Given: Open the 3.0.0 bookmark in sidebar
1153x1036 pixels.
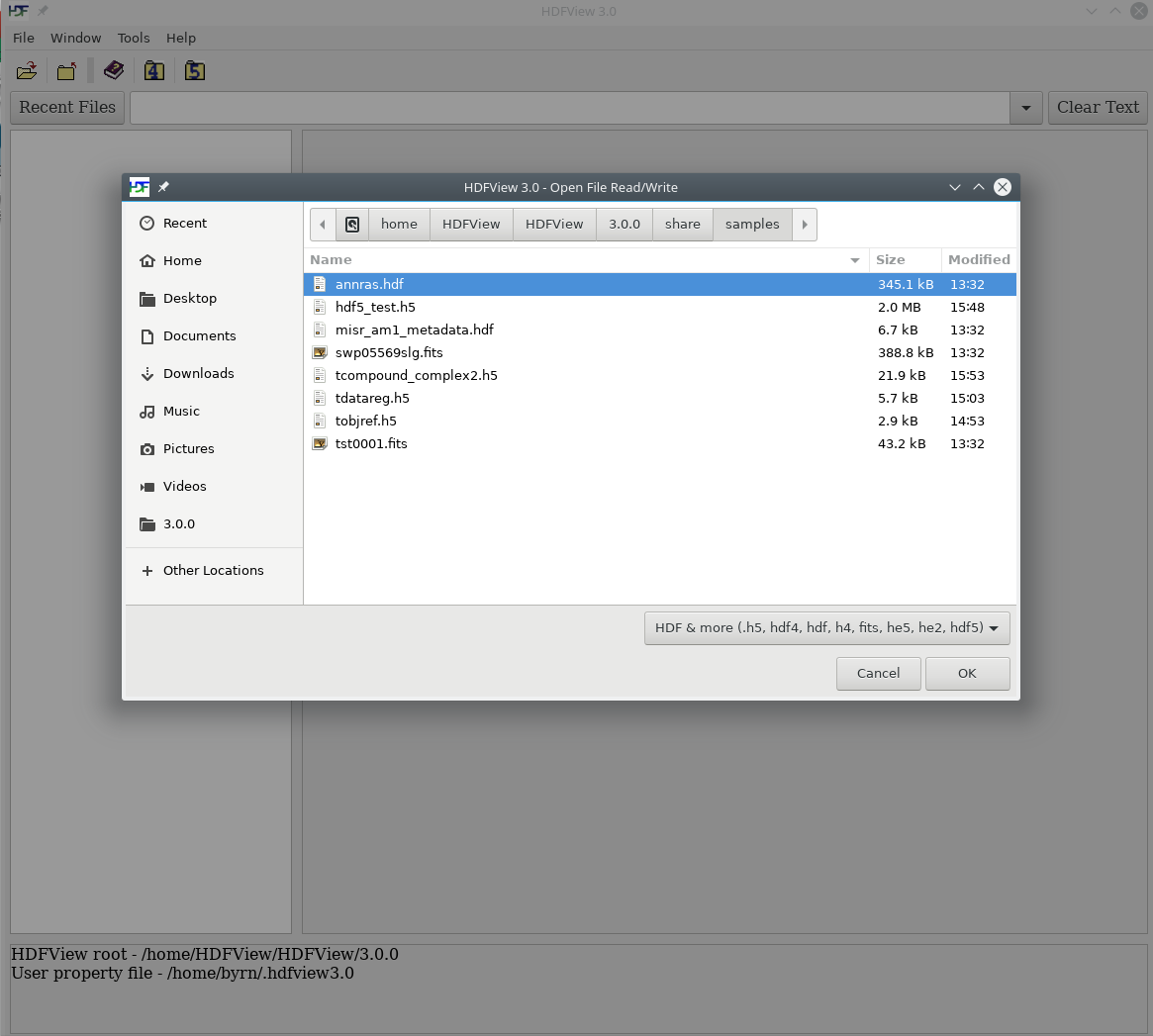Looking at the screenshot, I should click(x=214, y=523).
